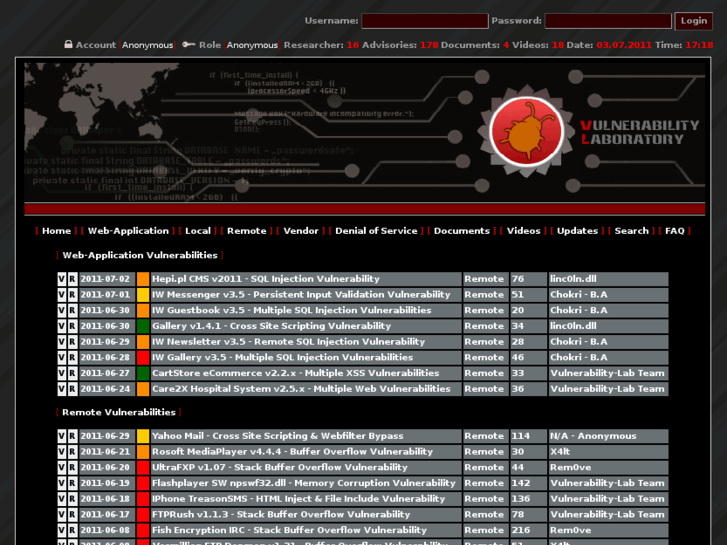
Task: Focus the Username input field
Action: tap(425, 21)
